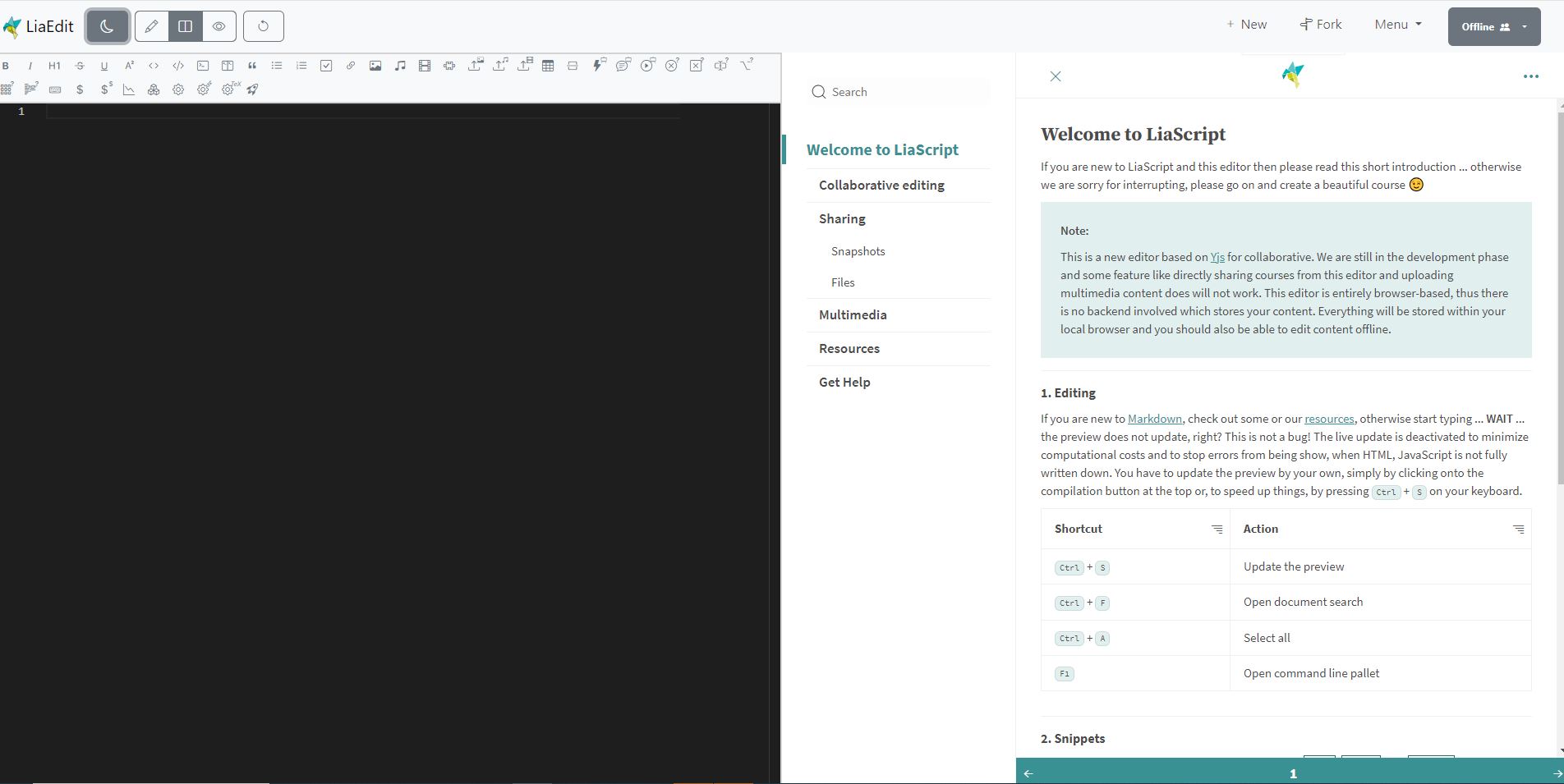
Task: Fork the current document
Action: click(x=1321, y=25)
